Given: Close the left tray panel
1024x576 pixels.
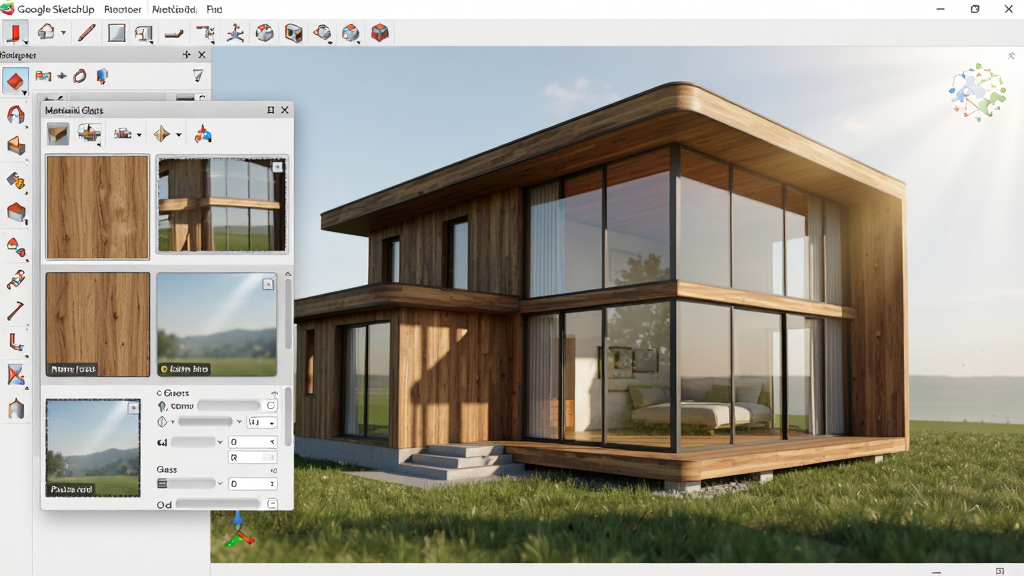Looking at the screenshot, I should [x=202, y=55].
